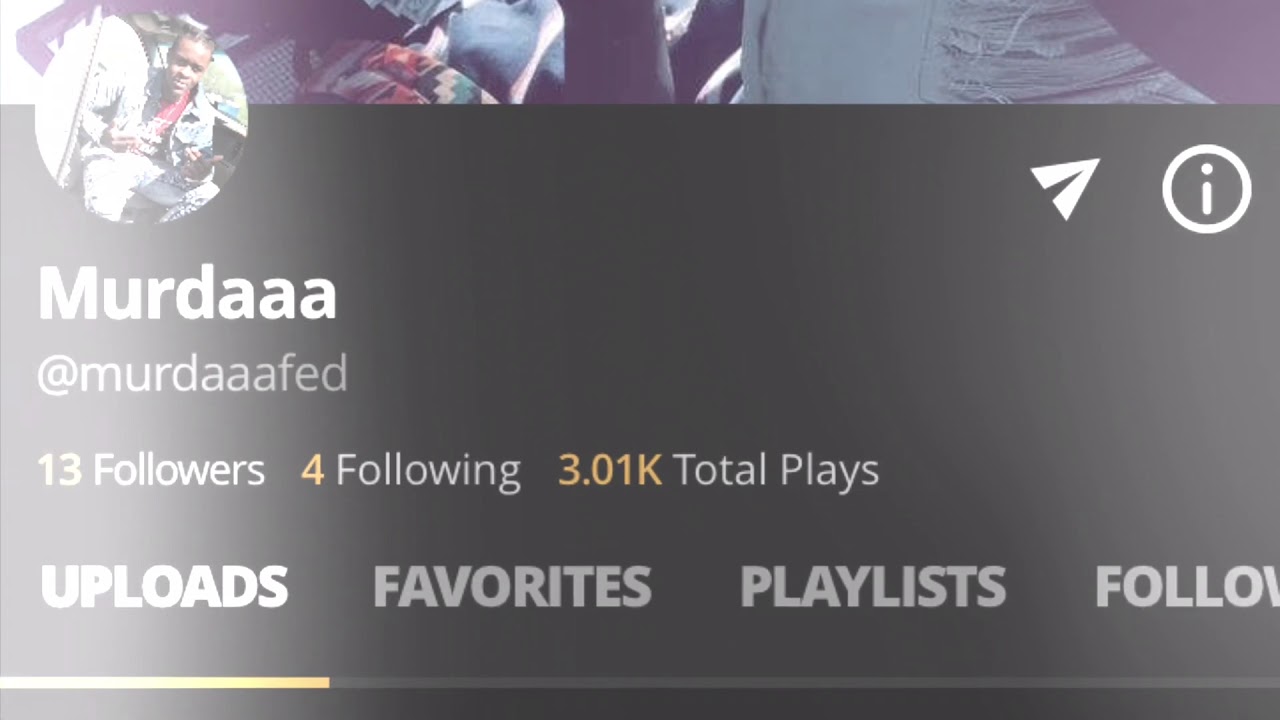
Task: Click the @murdaaafed handle
Action: (192, 374)
